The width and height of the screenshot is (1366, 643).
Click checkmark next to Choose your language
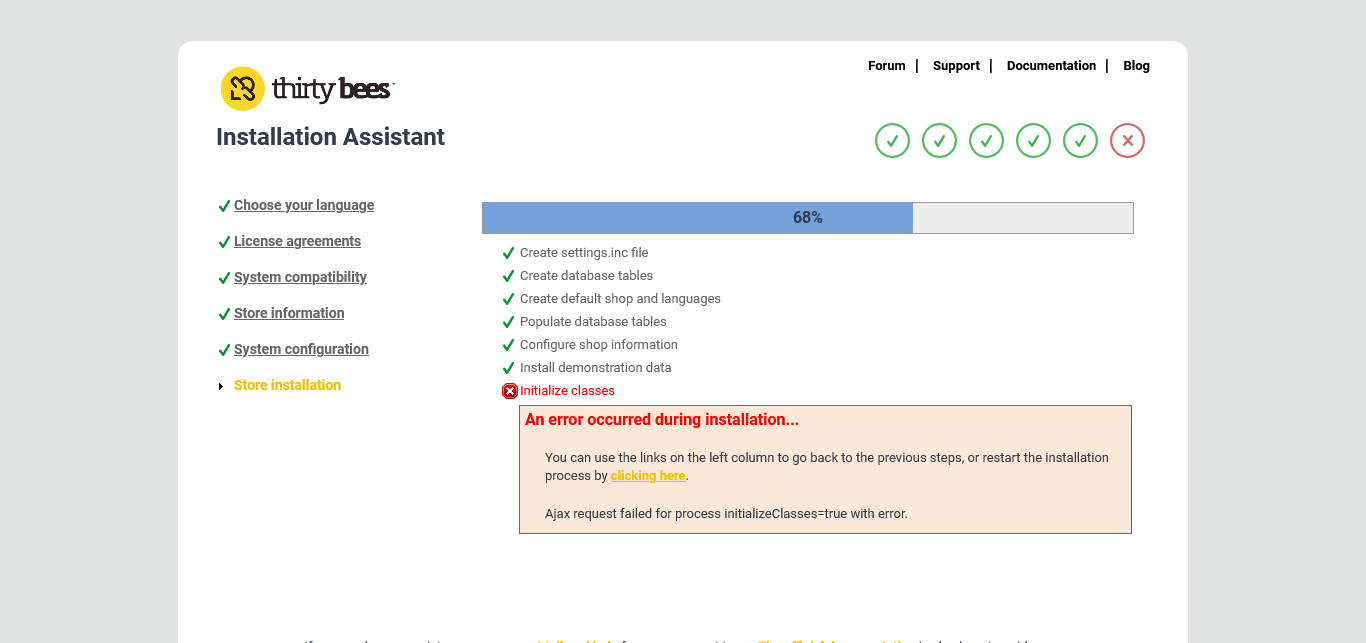[x=224, y=206]
